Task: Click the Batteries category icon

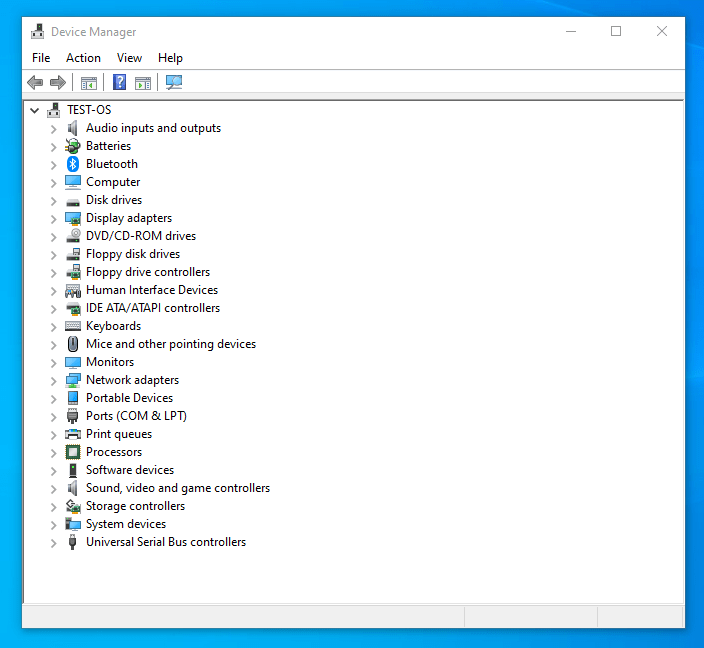Action: tap(73, 146)
